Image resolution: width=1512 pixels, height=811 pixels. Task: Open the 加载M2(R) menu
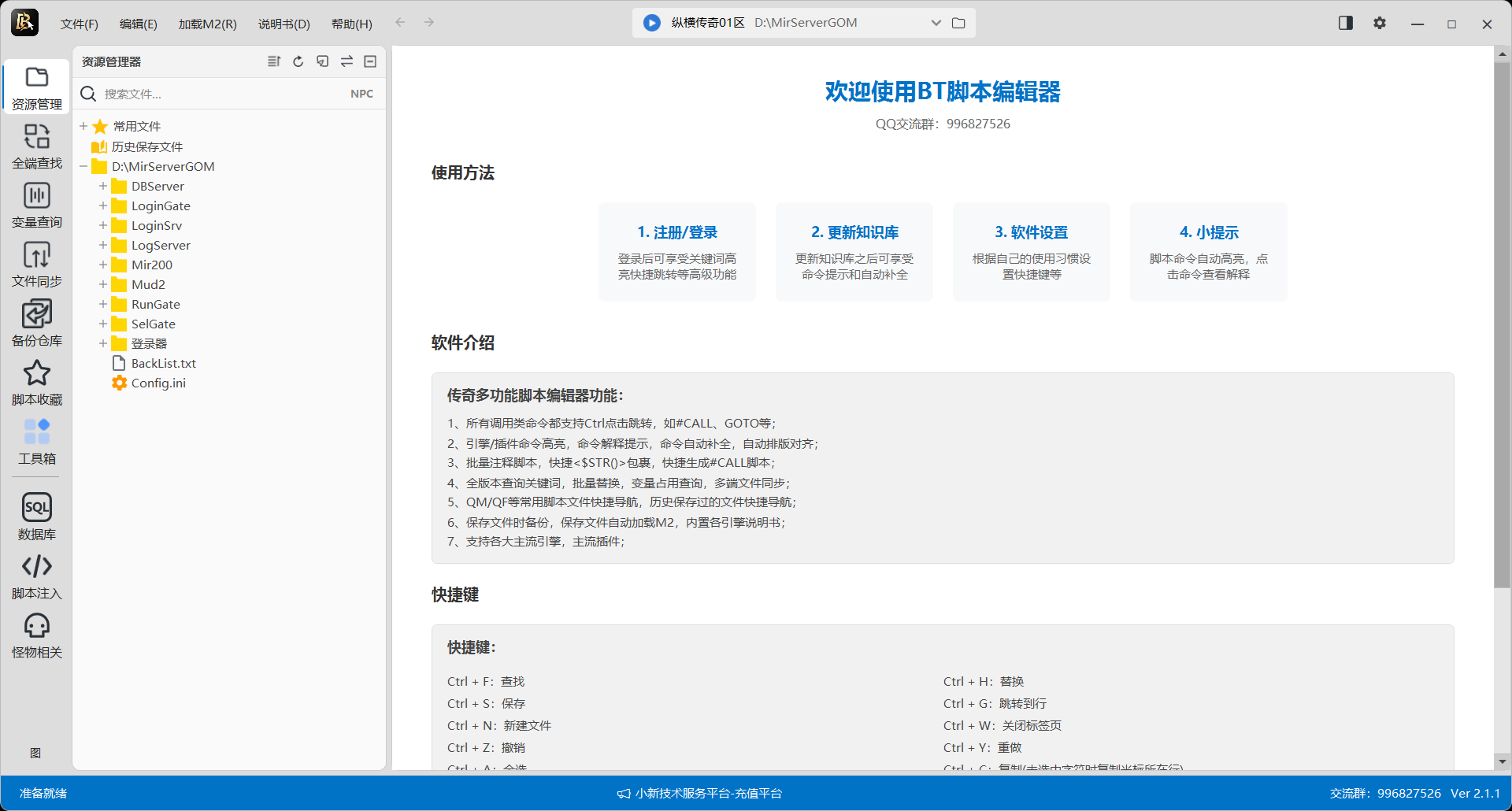pyautogui.click(x=208, y=24)
